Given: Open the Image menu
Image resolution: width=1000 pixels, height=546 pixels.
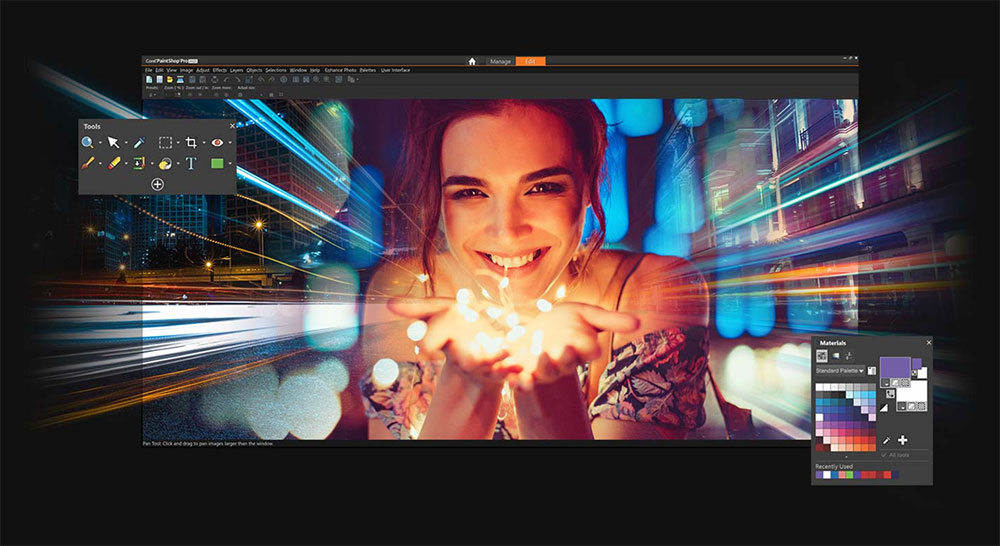Looking at the screenshot, I should [x=186, y=70].
